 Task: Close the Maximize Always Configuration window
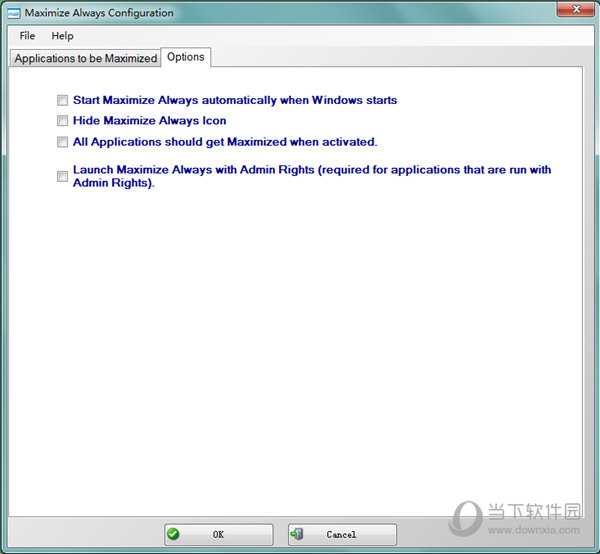point(576,9)
